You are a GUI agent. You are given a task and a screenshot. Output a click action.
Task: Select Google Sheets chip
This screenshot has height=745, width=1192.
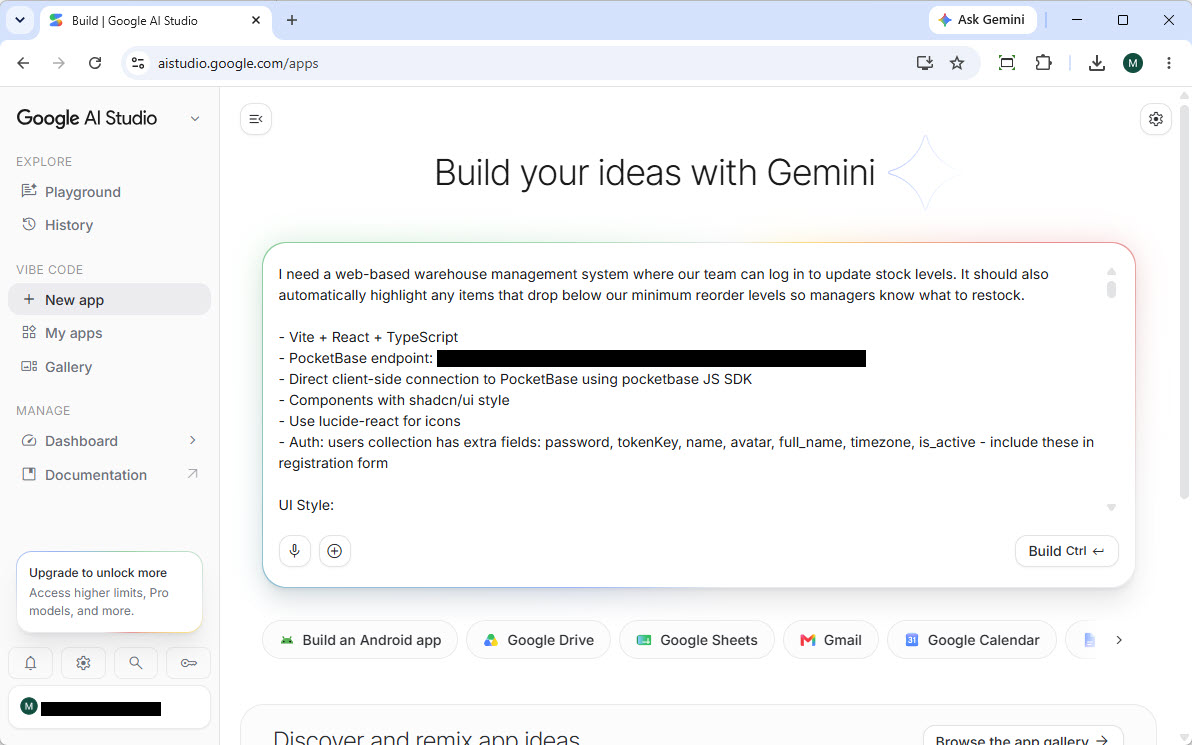point(696,640)
